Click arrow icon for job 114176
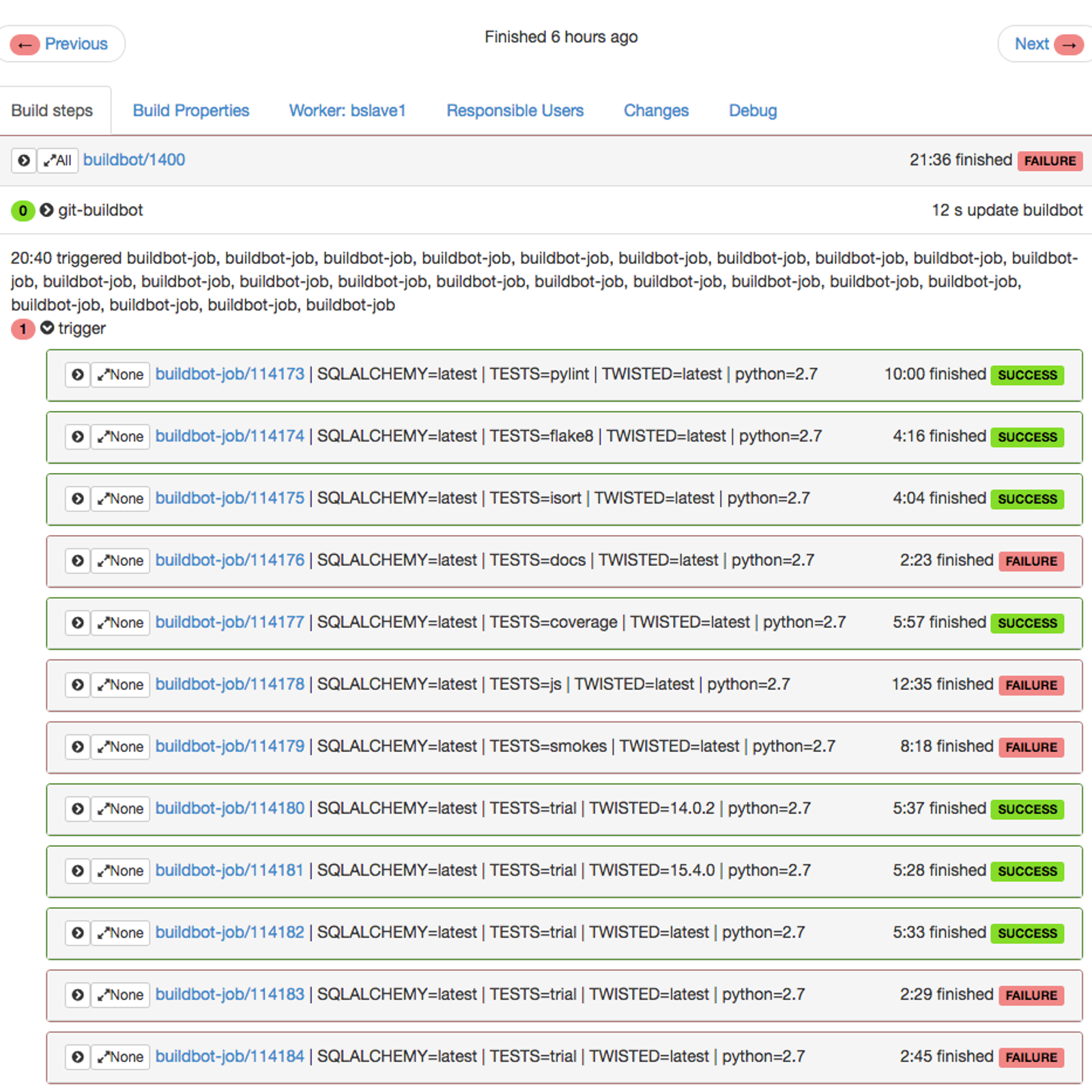The width and height of the screenshot is (1092, 1092). 78,561
